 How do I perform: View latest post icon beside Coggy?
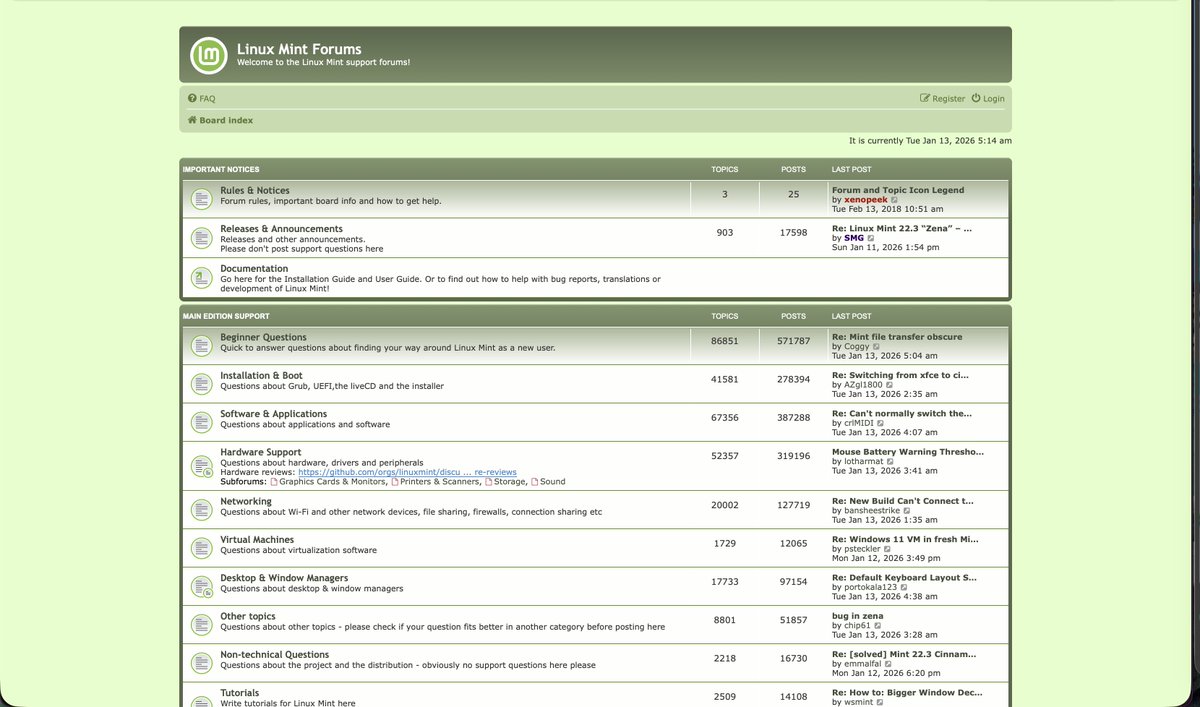pos(876,347)
